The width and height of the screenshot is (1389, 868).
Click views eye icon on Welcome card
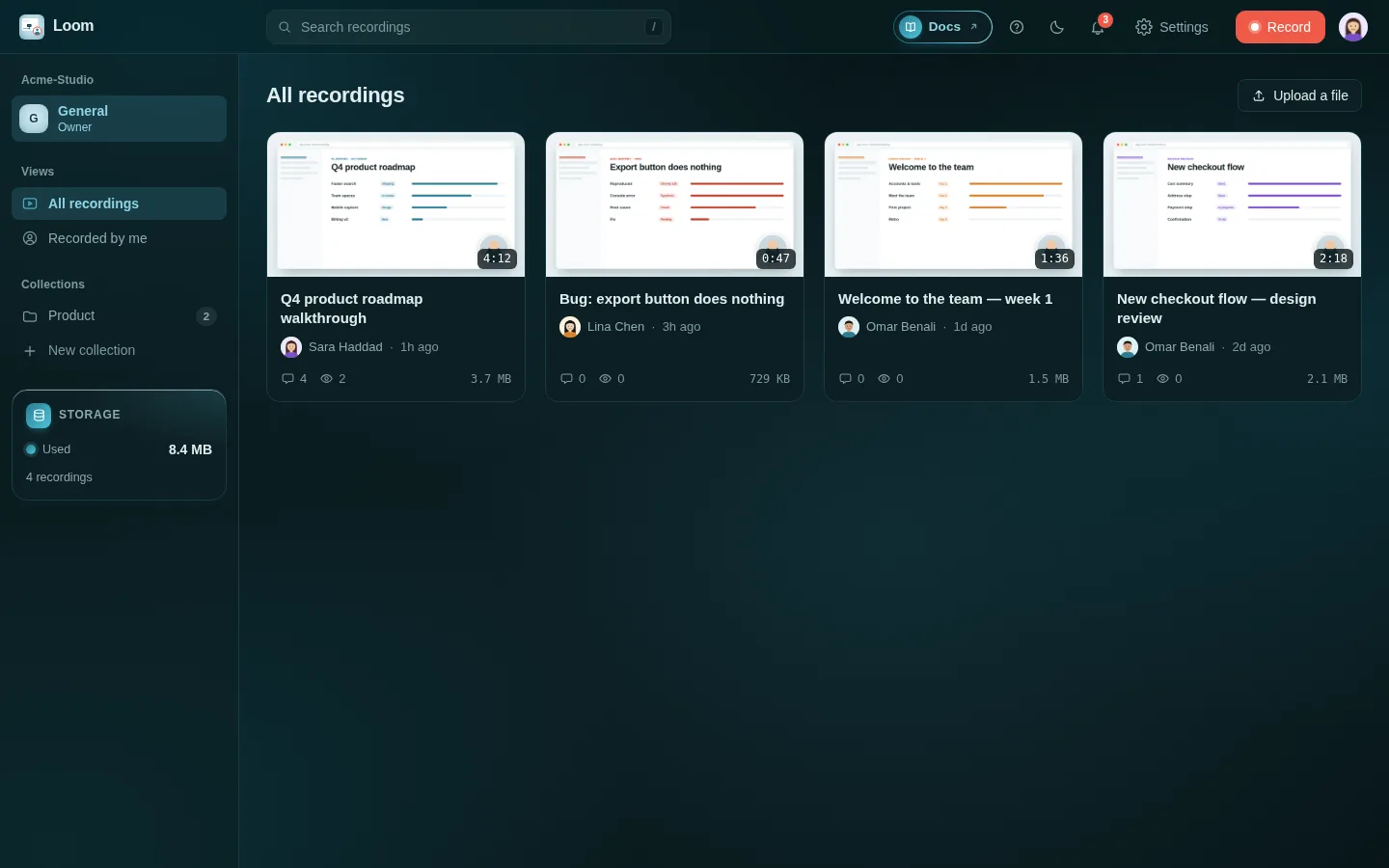coord(885,379)
